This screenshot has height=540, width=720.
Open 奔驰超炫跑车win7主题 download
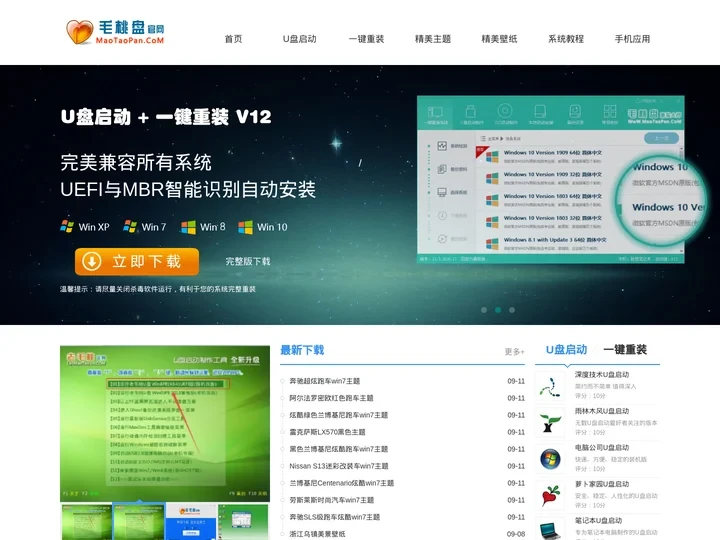coord(325,381)
